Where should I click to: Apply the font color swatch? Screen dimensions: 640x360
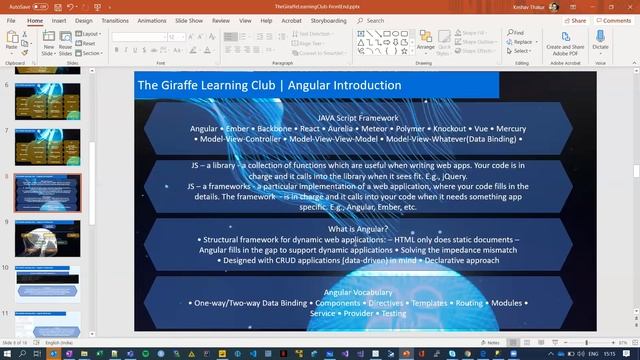click(x=207, y=50)
